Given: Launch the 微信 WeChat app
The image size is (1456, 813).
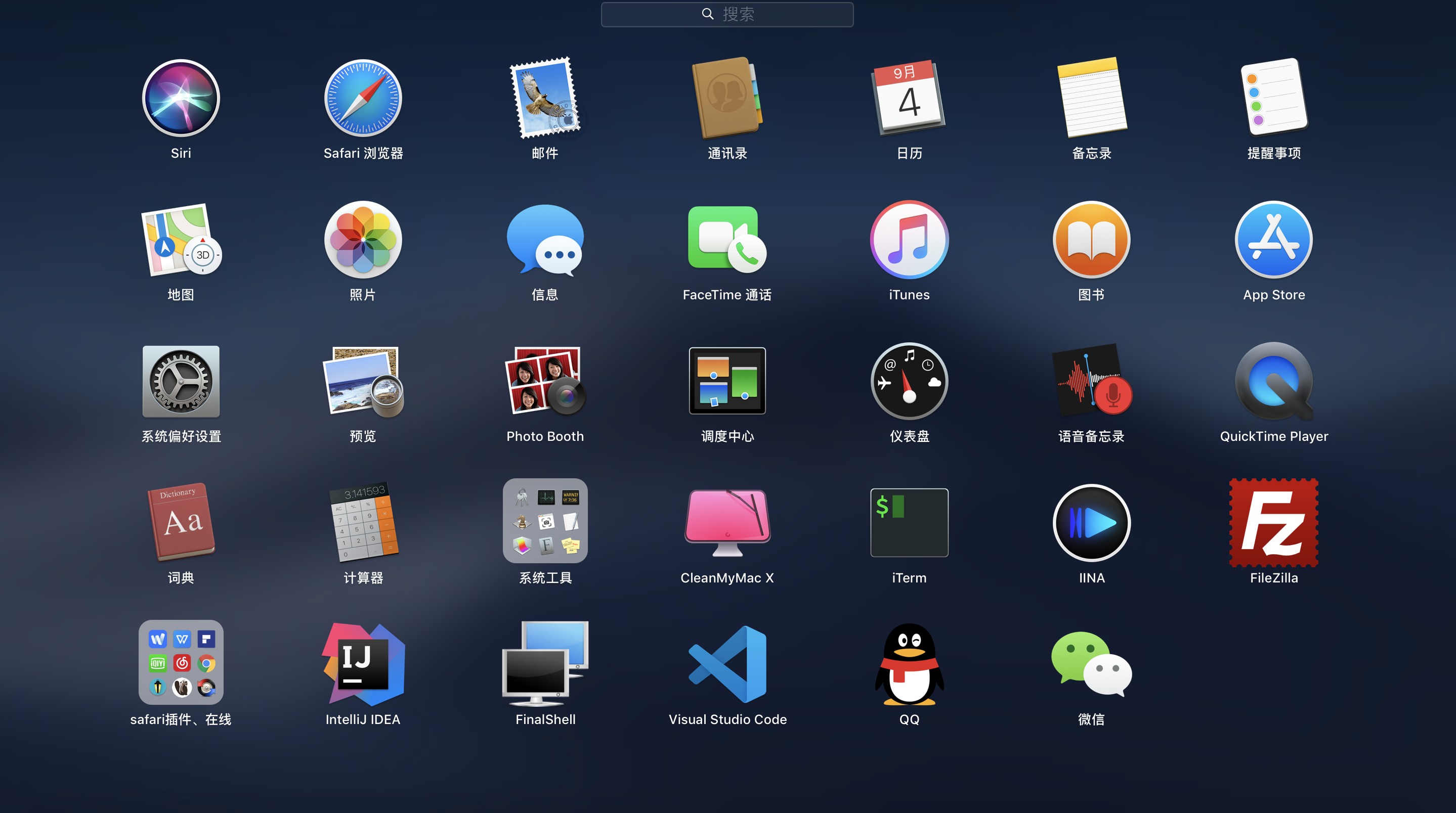Looking at the screenshot, I should click(1091, 664).
